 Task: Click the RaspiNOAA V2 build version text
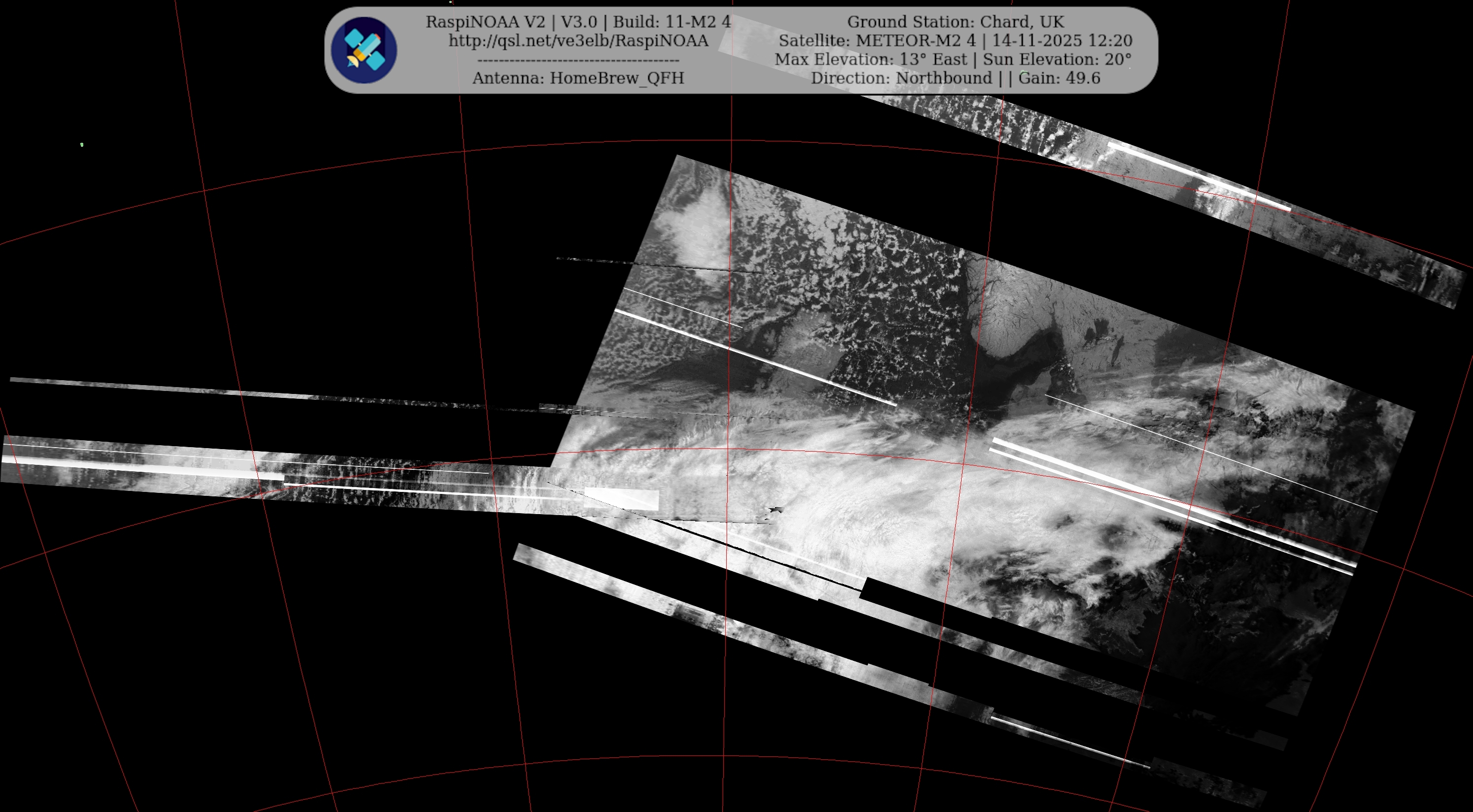point(578,22)
